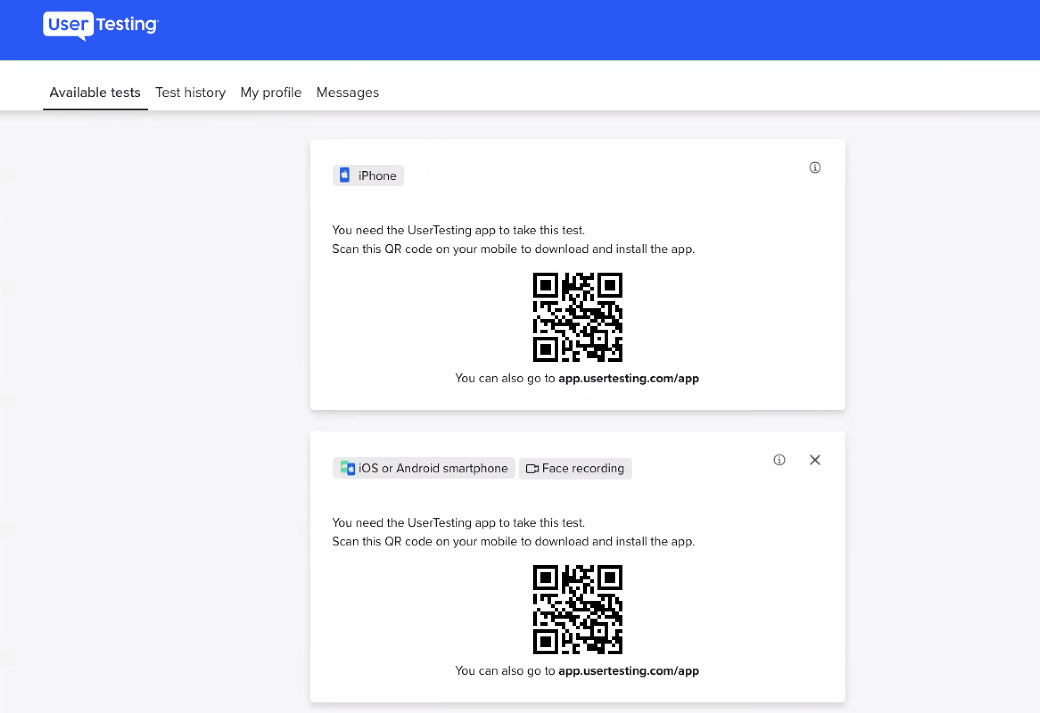Screen dimensions: 1040x713
Task: Click the UserTesting logo in the header
Action: [101, 25]
